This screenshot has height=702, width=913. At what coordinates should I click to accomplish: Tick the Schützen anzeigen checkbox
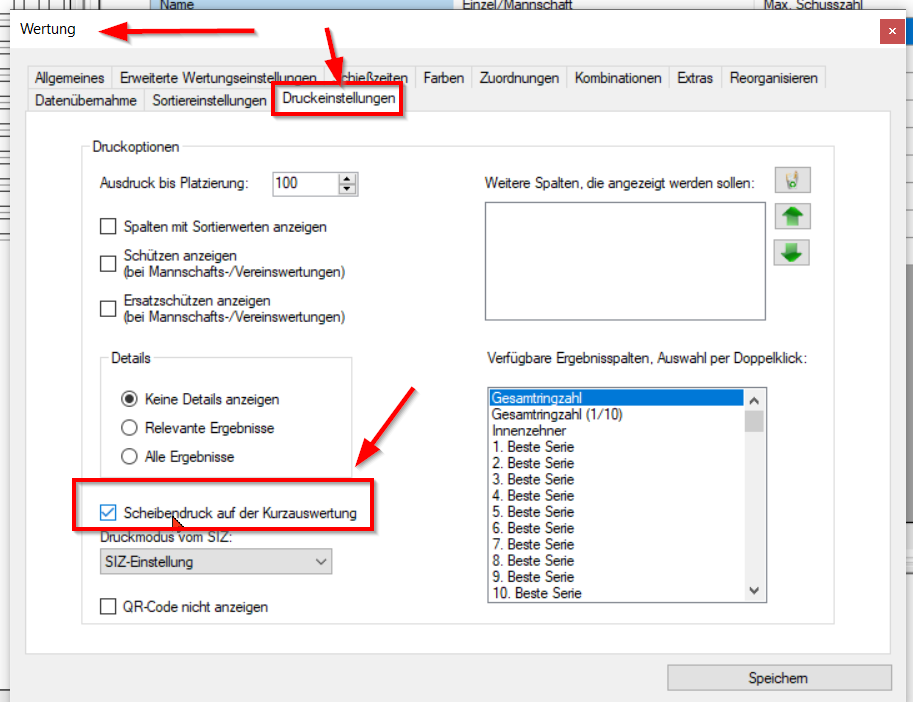108,264
